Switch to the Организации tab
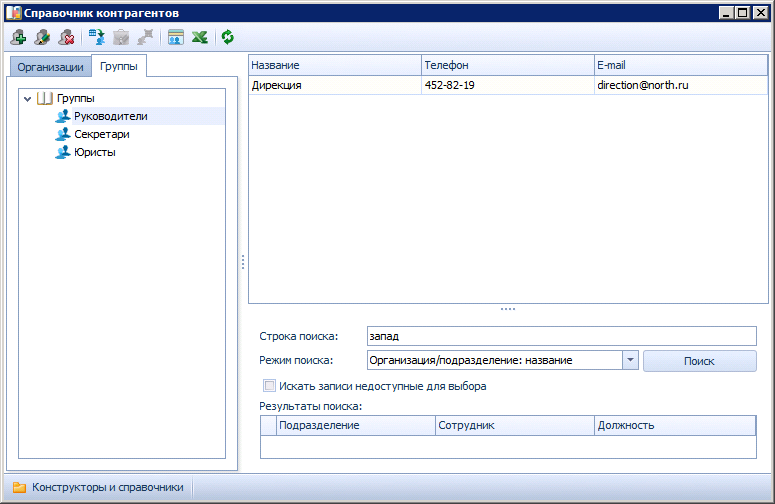Image resolution: width=775 pixels, height=504 pixels. 50,67
